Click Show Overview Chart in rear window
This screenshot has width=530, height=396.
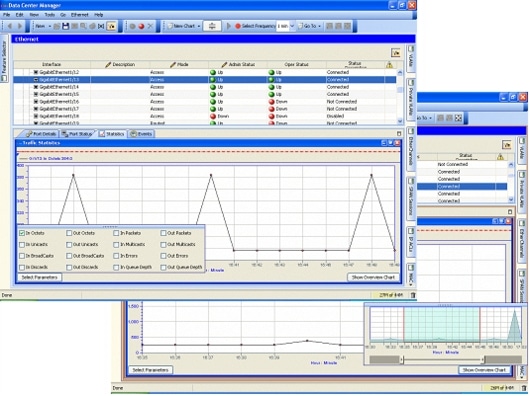[484, 370]
